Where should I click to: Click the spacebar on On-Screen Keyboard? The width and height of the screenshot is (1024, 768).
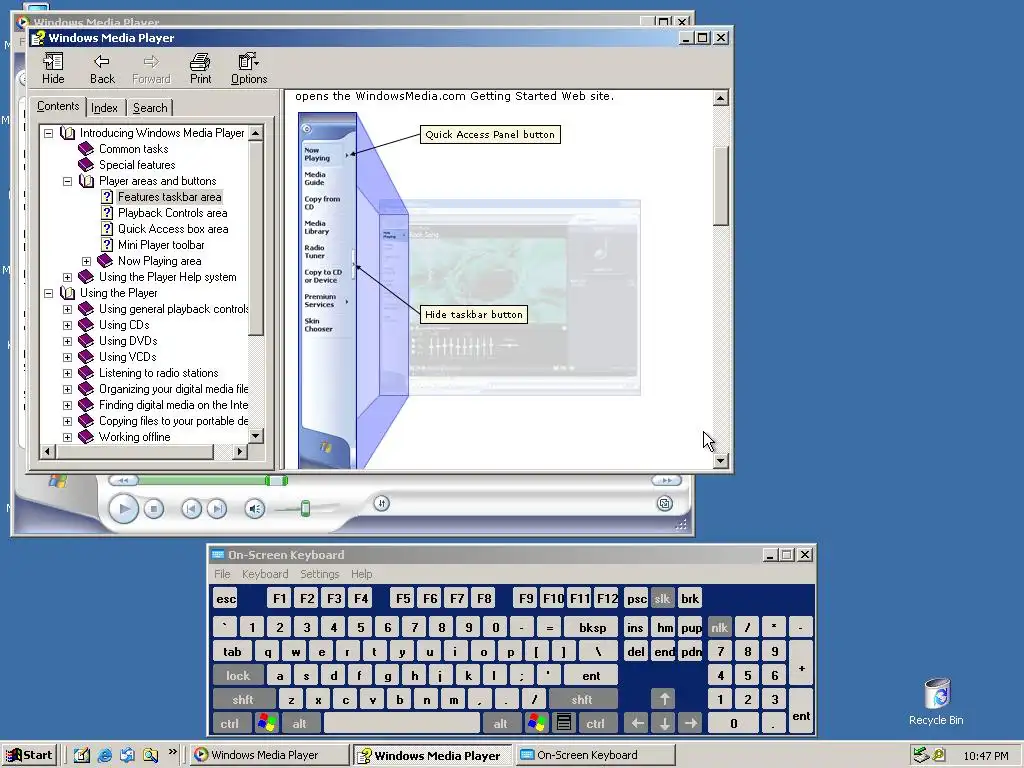pyautogui.click(x=402, y=723)
